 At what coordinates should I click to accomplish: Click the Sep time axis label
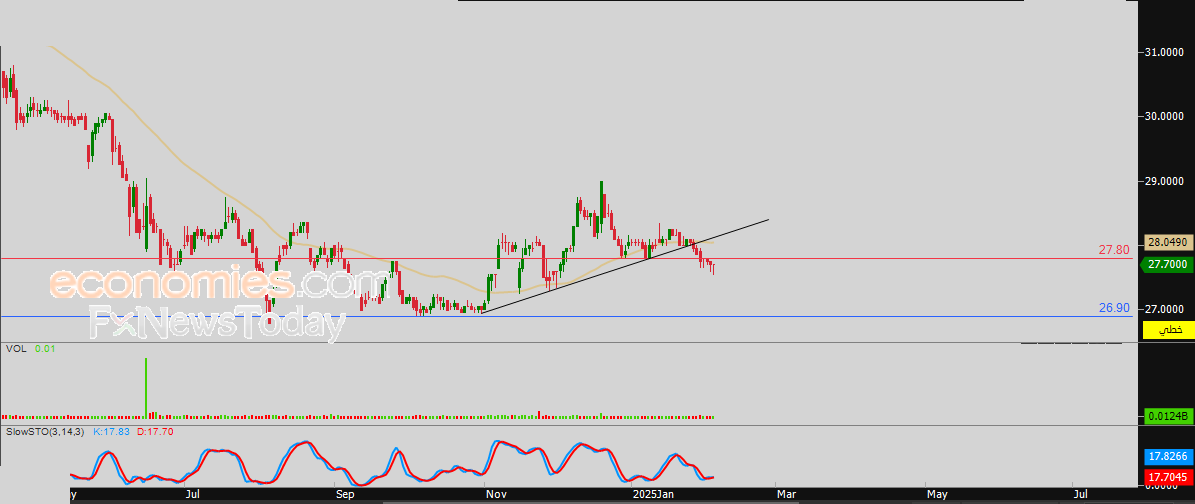(345, 495)
